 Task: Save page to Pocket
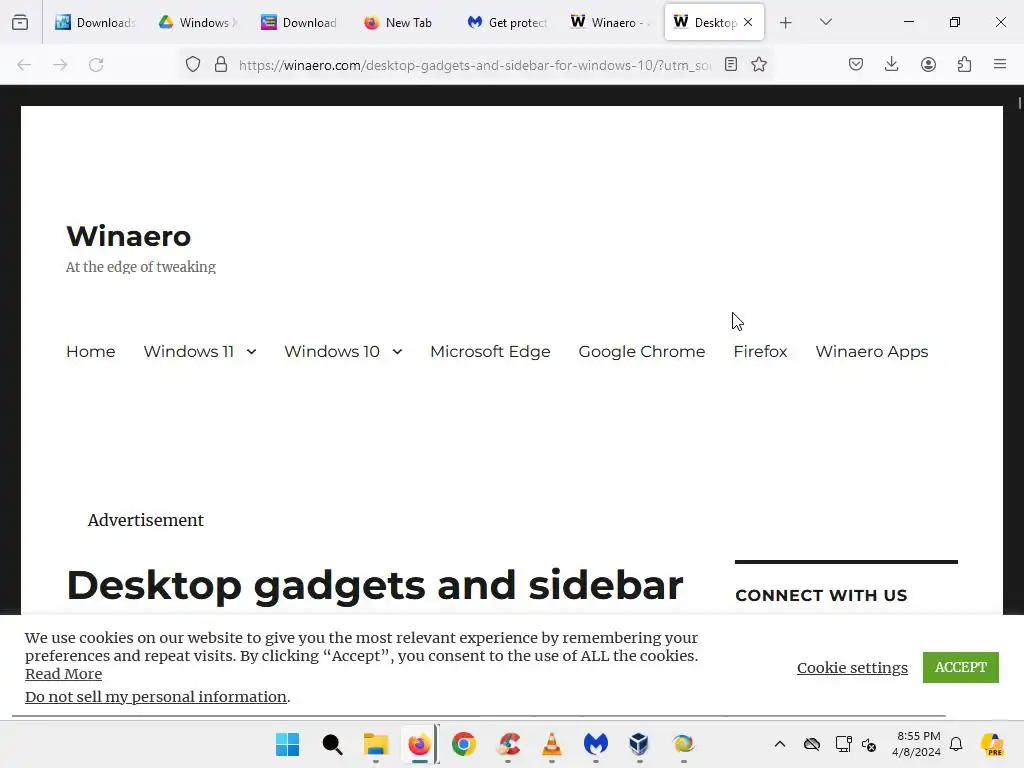[x=856, y=64]
